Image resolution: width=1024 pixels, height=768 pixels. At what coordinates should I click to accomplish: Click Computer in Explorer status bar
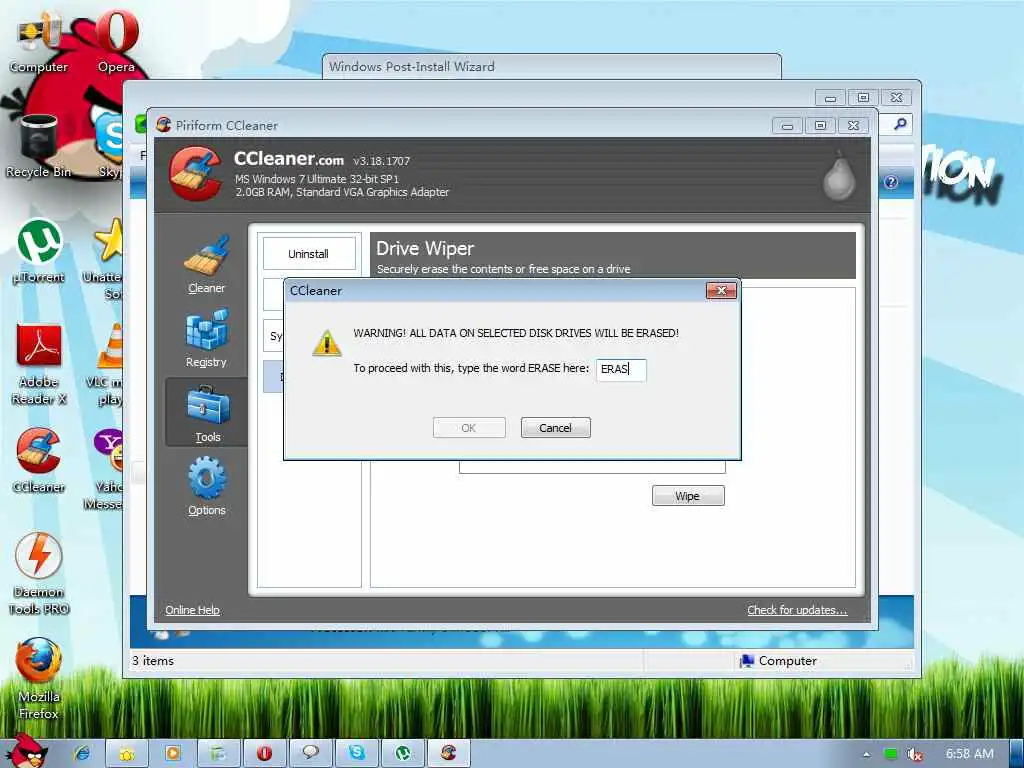click(778, 661)
